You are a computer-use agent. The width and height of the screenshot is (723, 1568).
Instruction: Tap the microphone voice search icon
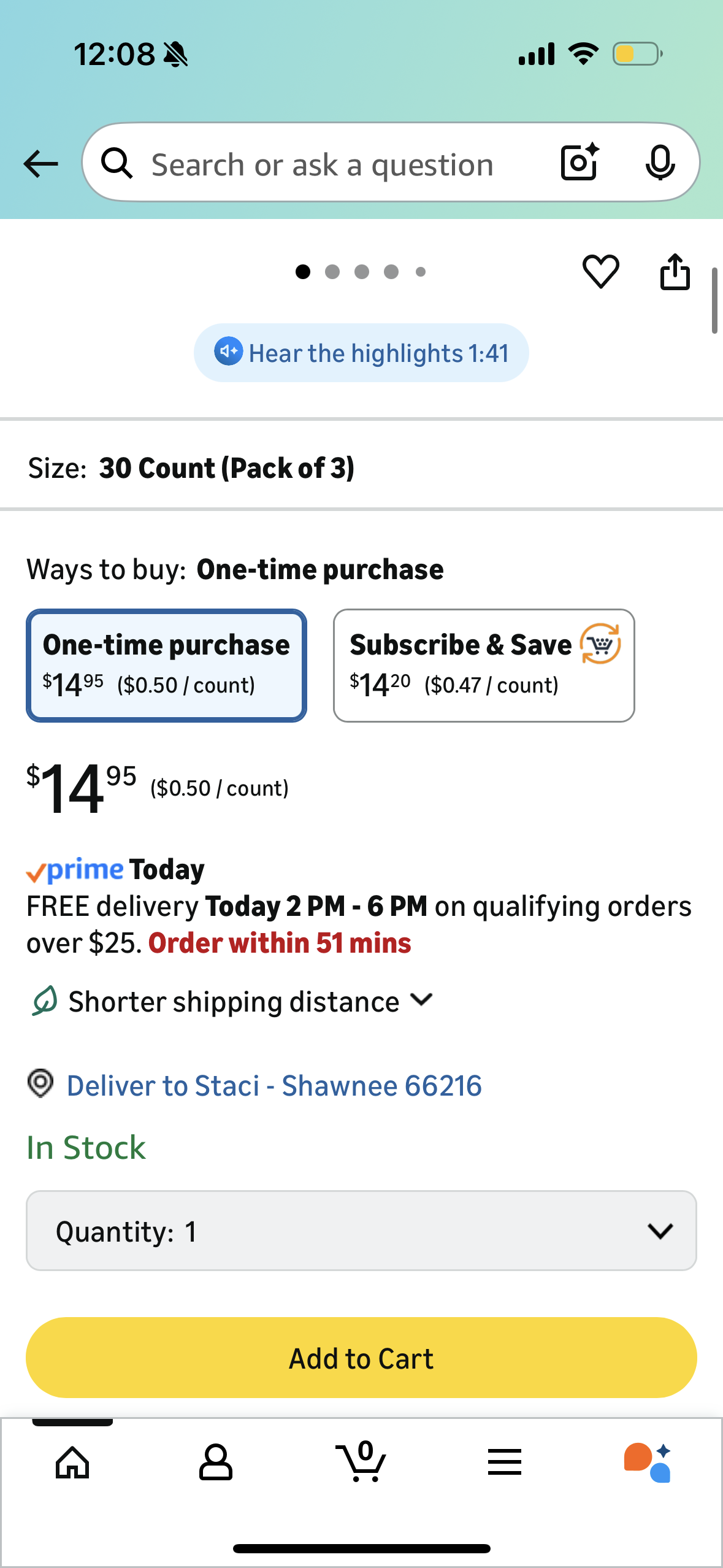point(660,163)
